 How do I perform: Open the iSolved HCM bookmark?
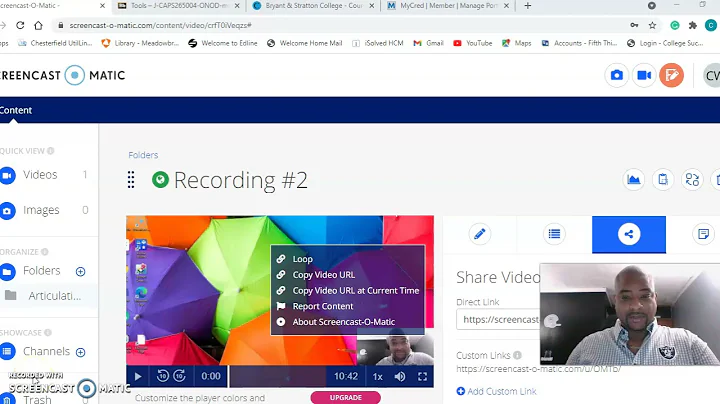377,43
